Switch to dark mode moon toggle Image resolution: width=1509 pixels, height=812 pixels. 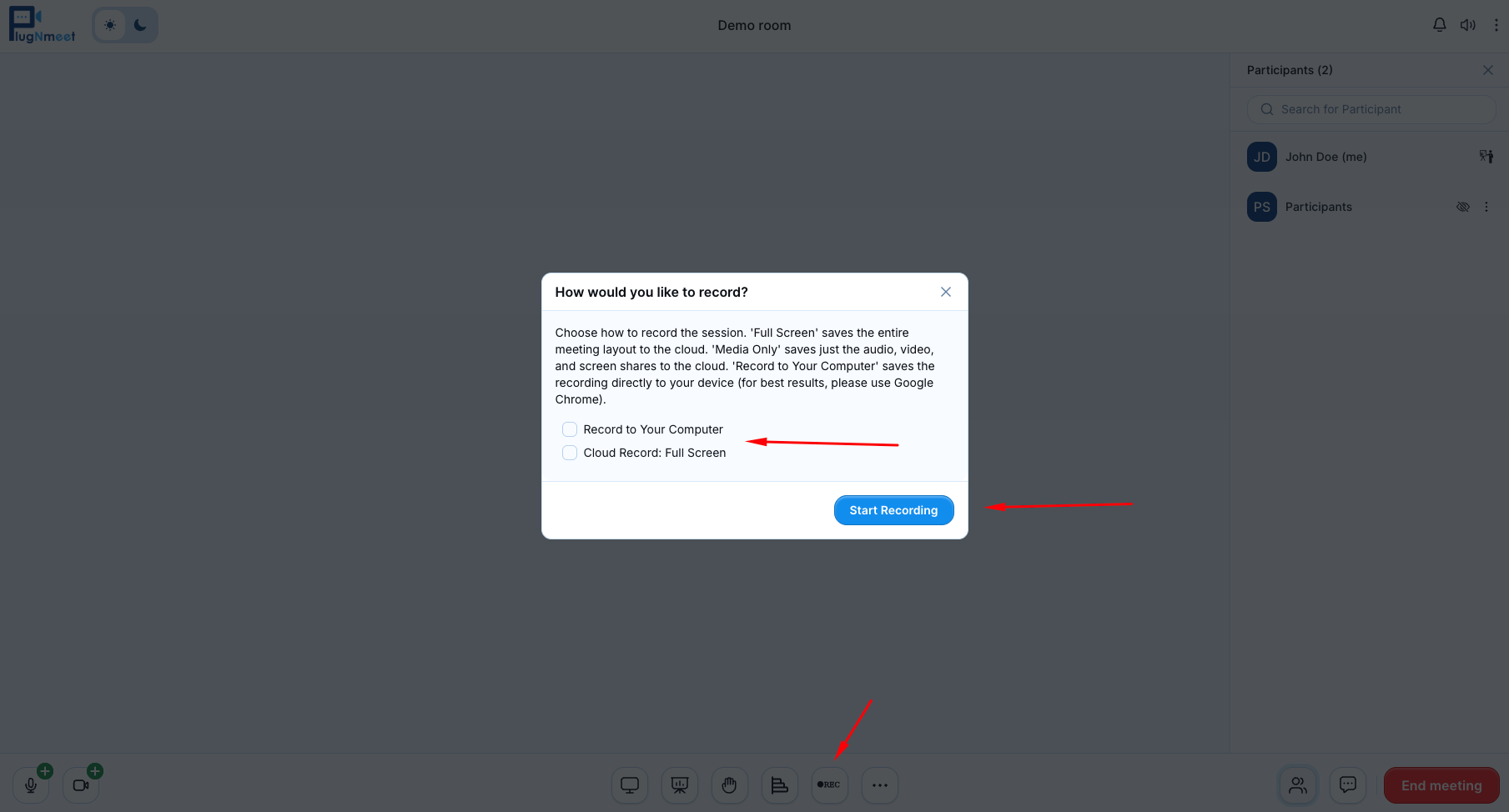140,25
